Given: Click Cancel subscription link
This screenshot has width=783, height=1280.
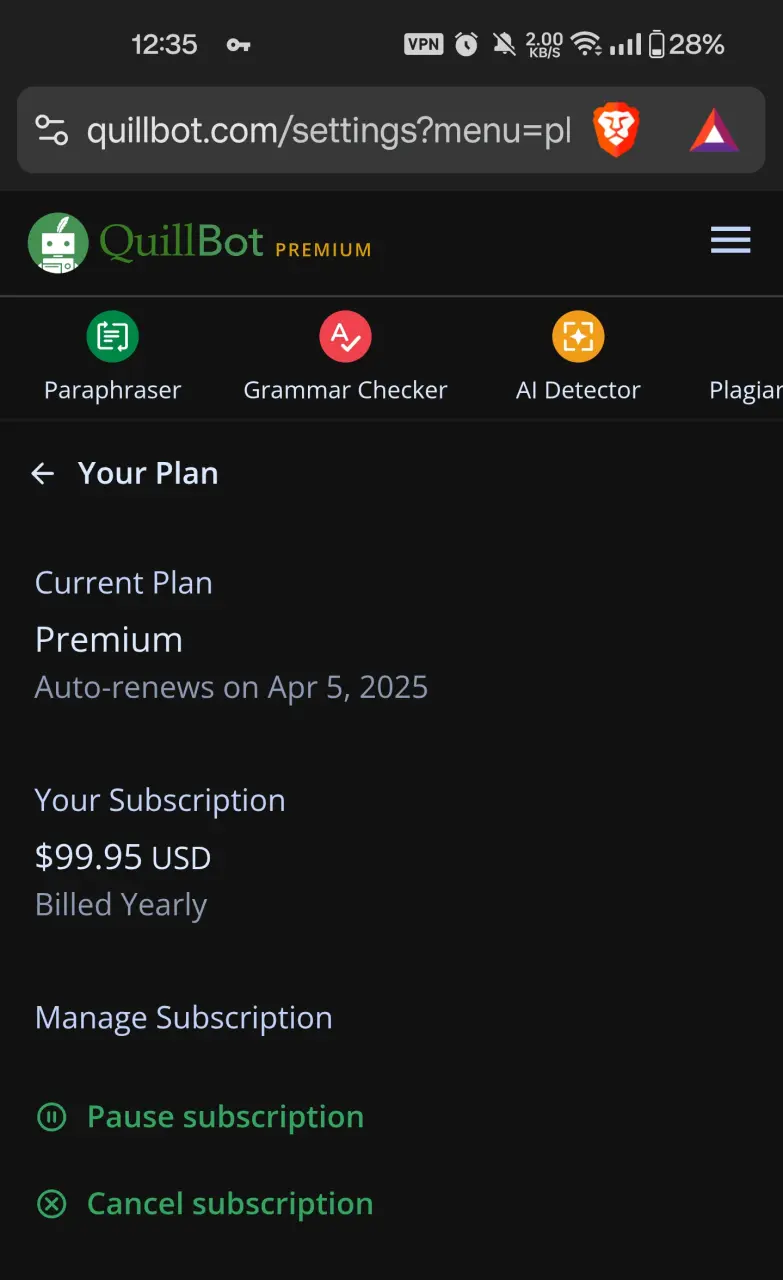Looking at the screenshot, I should tap(230, 1204).
